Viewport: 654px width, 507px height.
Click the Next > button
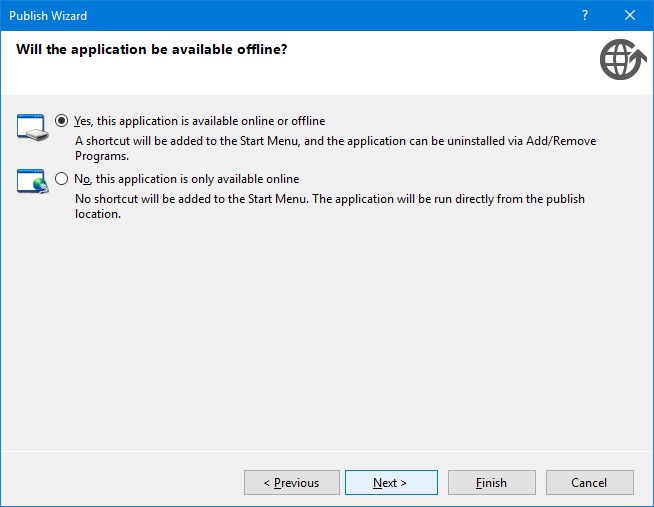(x=391, y=482)
